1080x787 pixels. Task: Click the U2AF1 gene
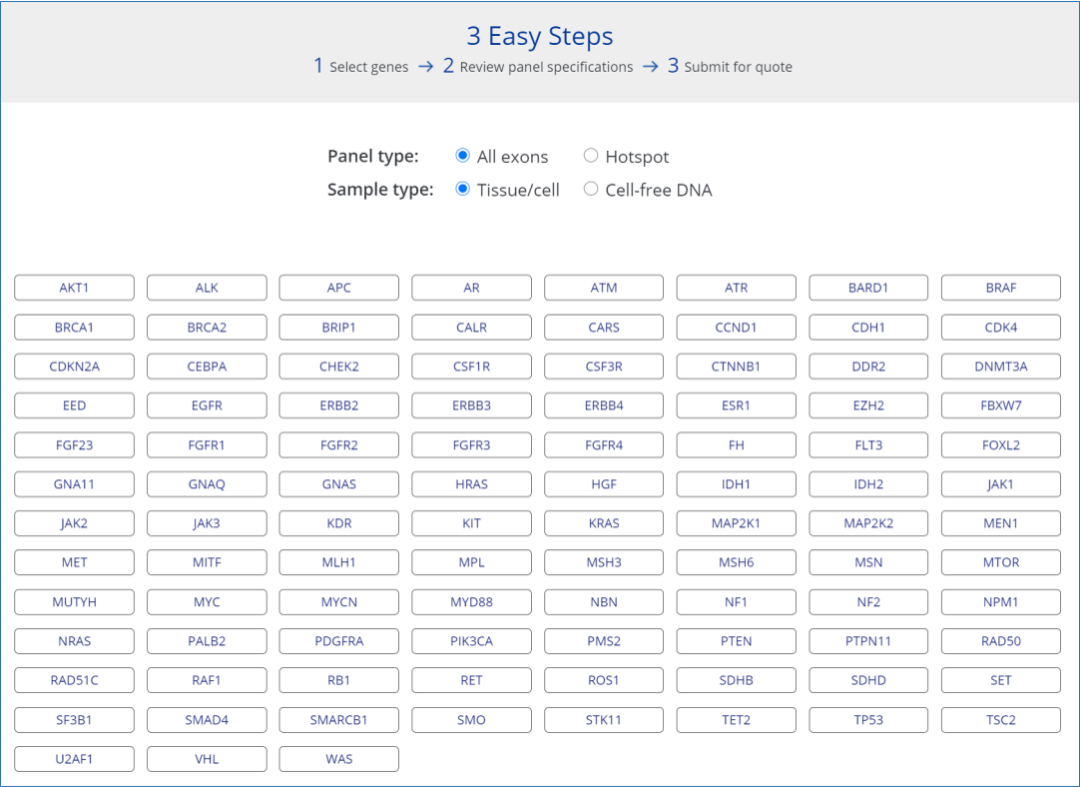pos(74,759)
